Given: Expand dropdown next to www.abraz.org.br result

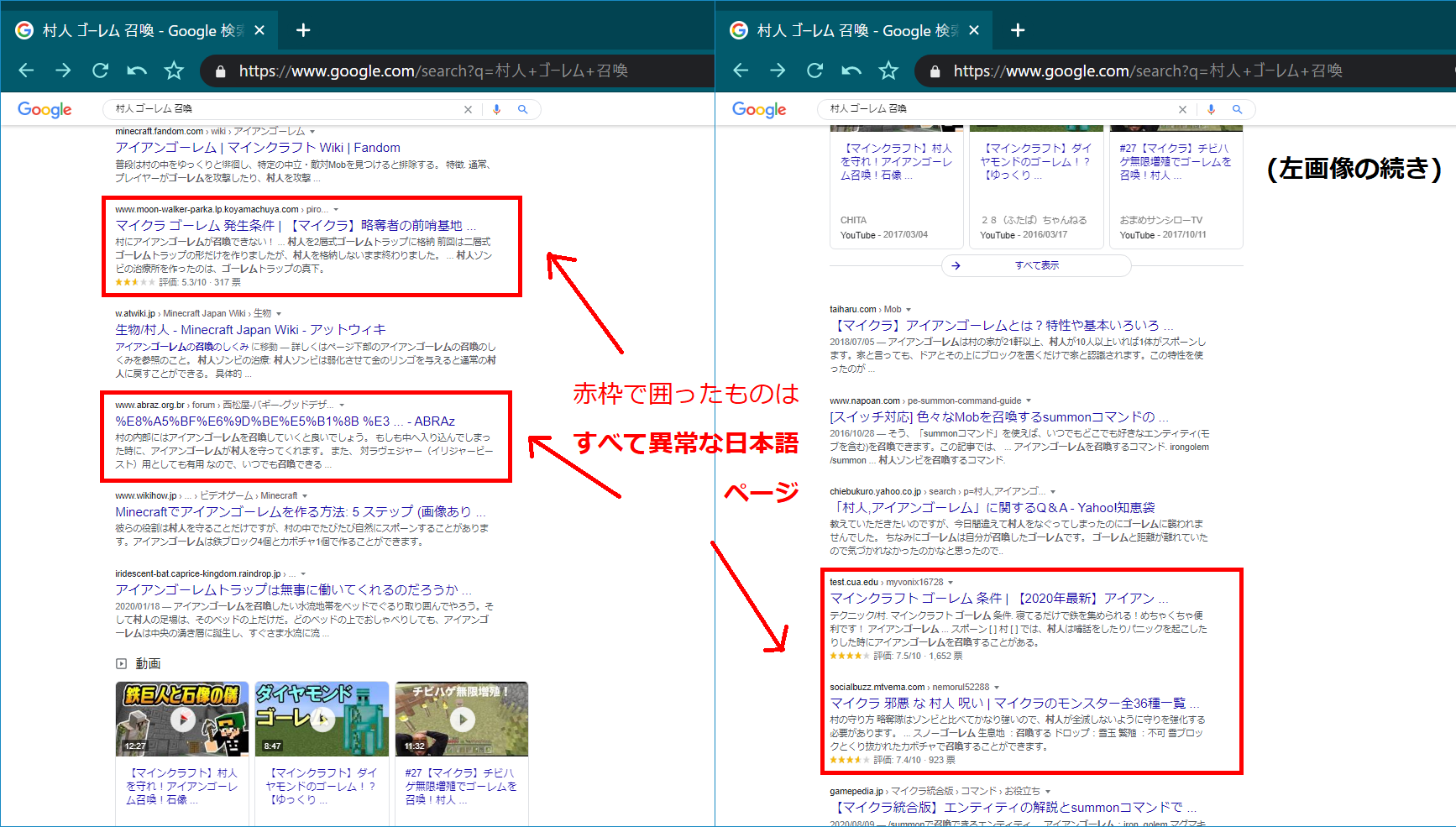Looking at the screenshot, I should click(342, 406).
